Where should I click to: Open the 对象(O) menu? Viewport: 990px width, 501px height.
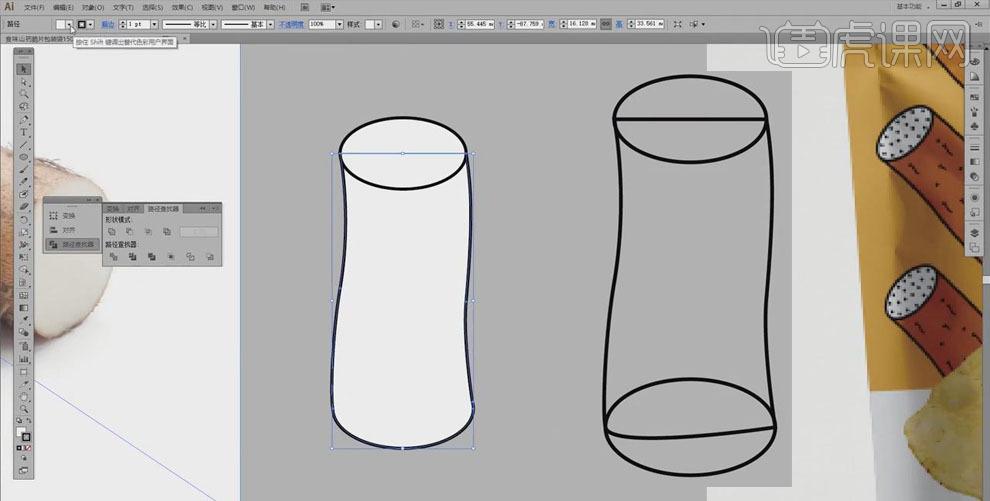[92, 8]
